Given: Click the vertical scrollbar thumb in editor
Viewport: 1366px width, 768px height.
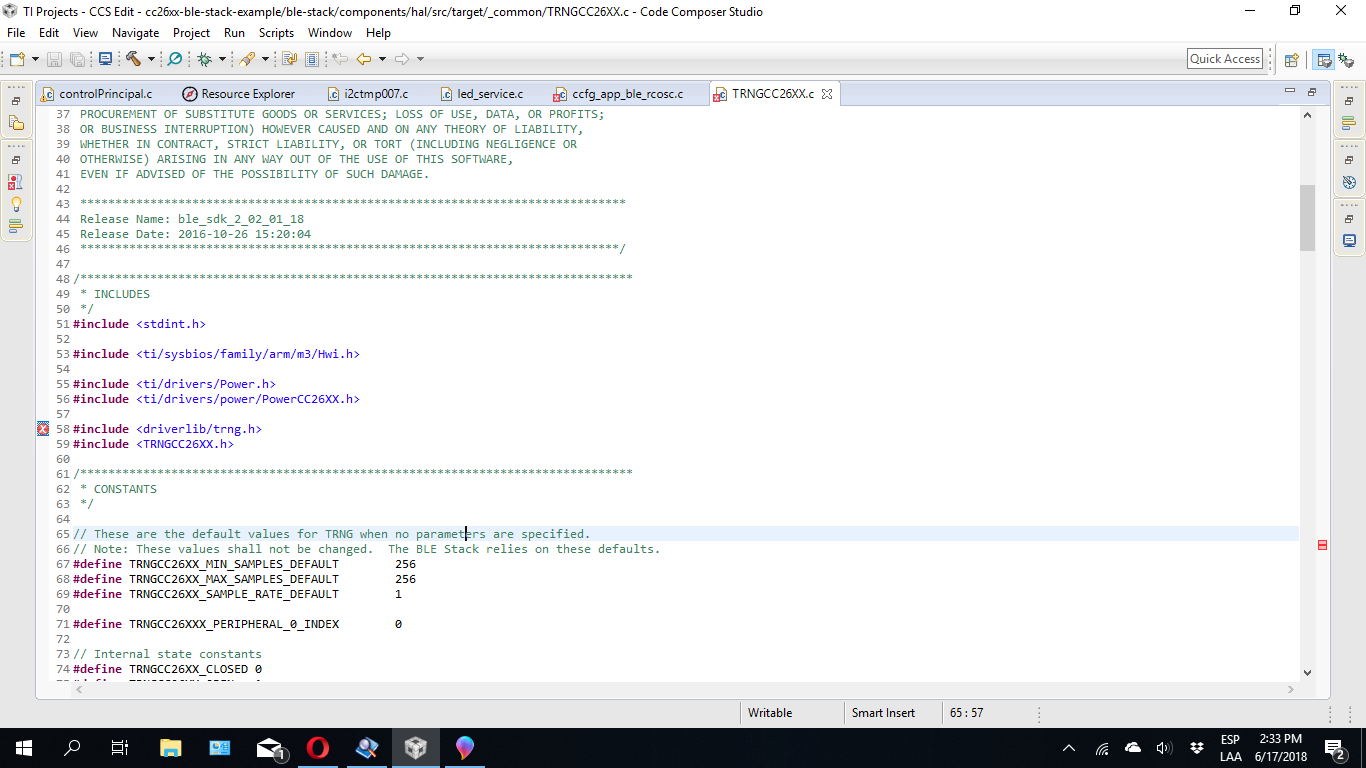Looking at the screenshot, I should pos(1307,218).
